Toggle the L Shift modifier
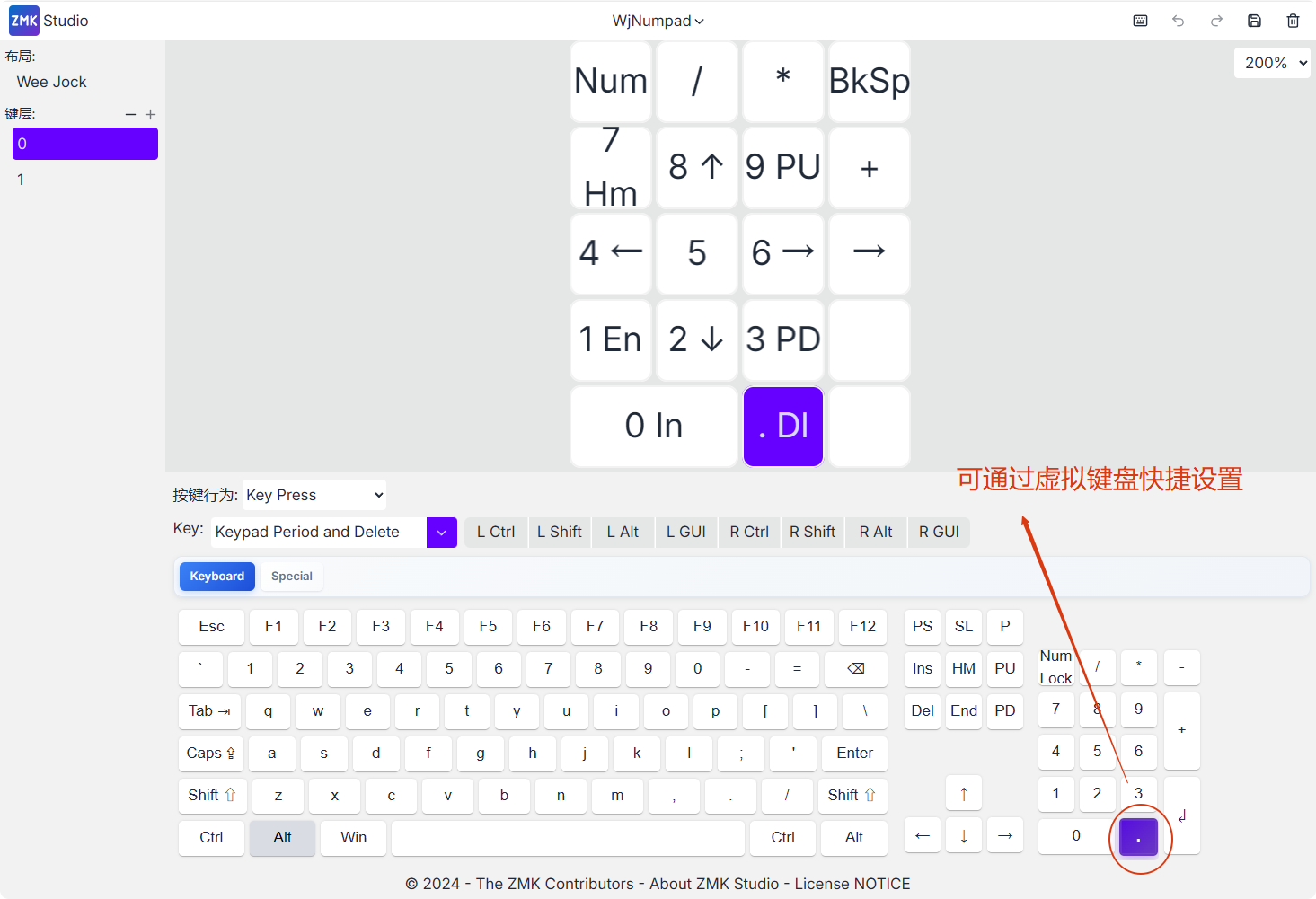1316x899 pixels. [560, 532]
